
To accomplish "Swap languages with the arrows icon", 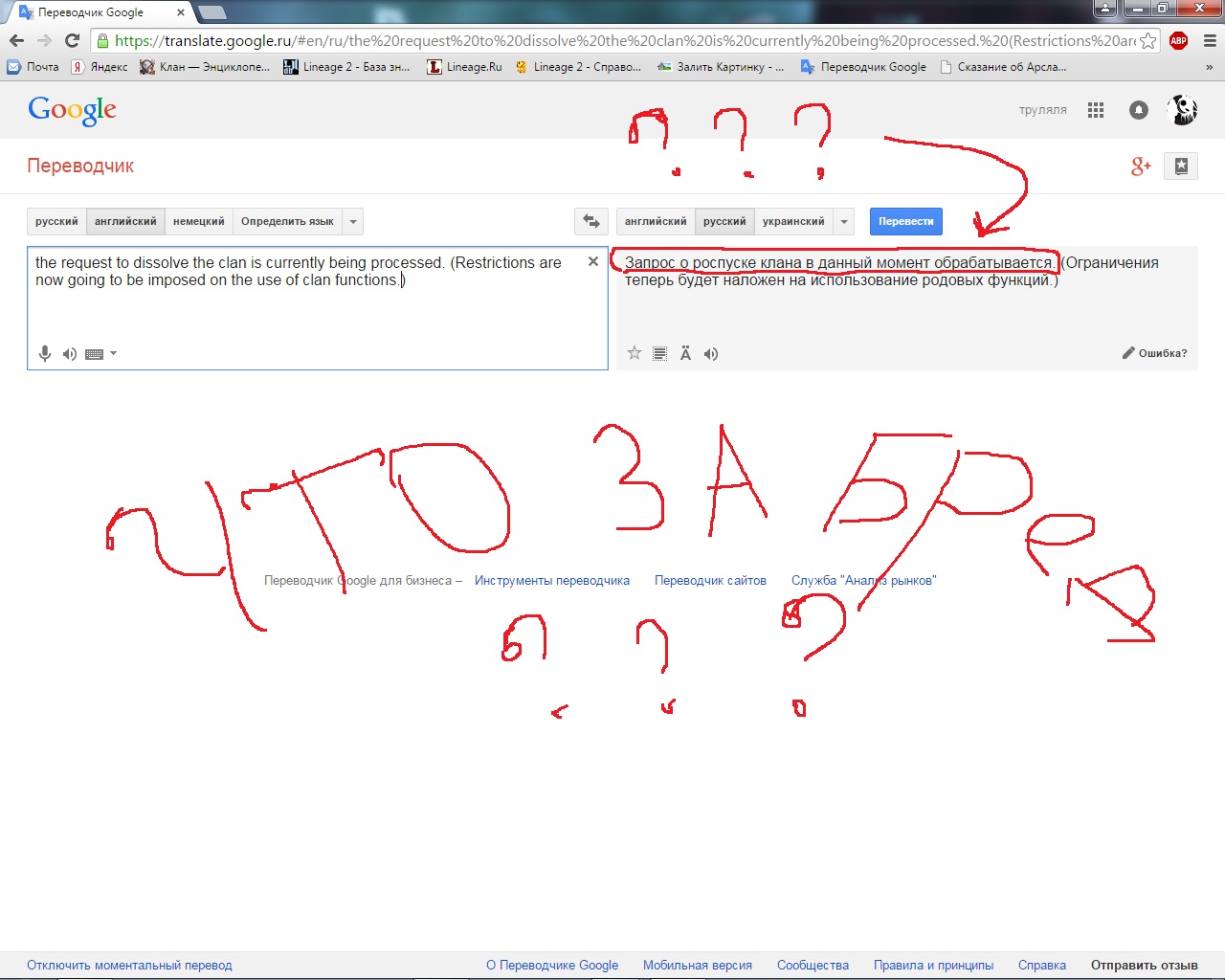I will pos(591,221).
